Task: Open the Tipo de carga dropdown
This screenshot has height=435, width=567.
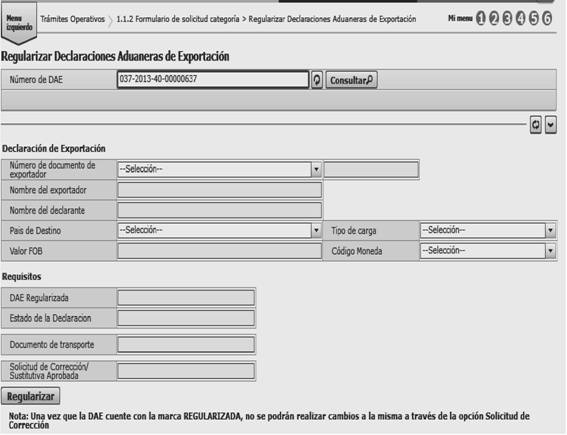Action: tap(487, 230)
